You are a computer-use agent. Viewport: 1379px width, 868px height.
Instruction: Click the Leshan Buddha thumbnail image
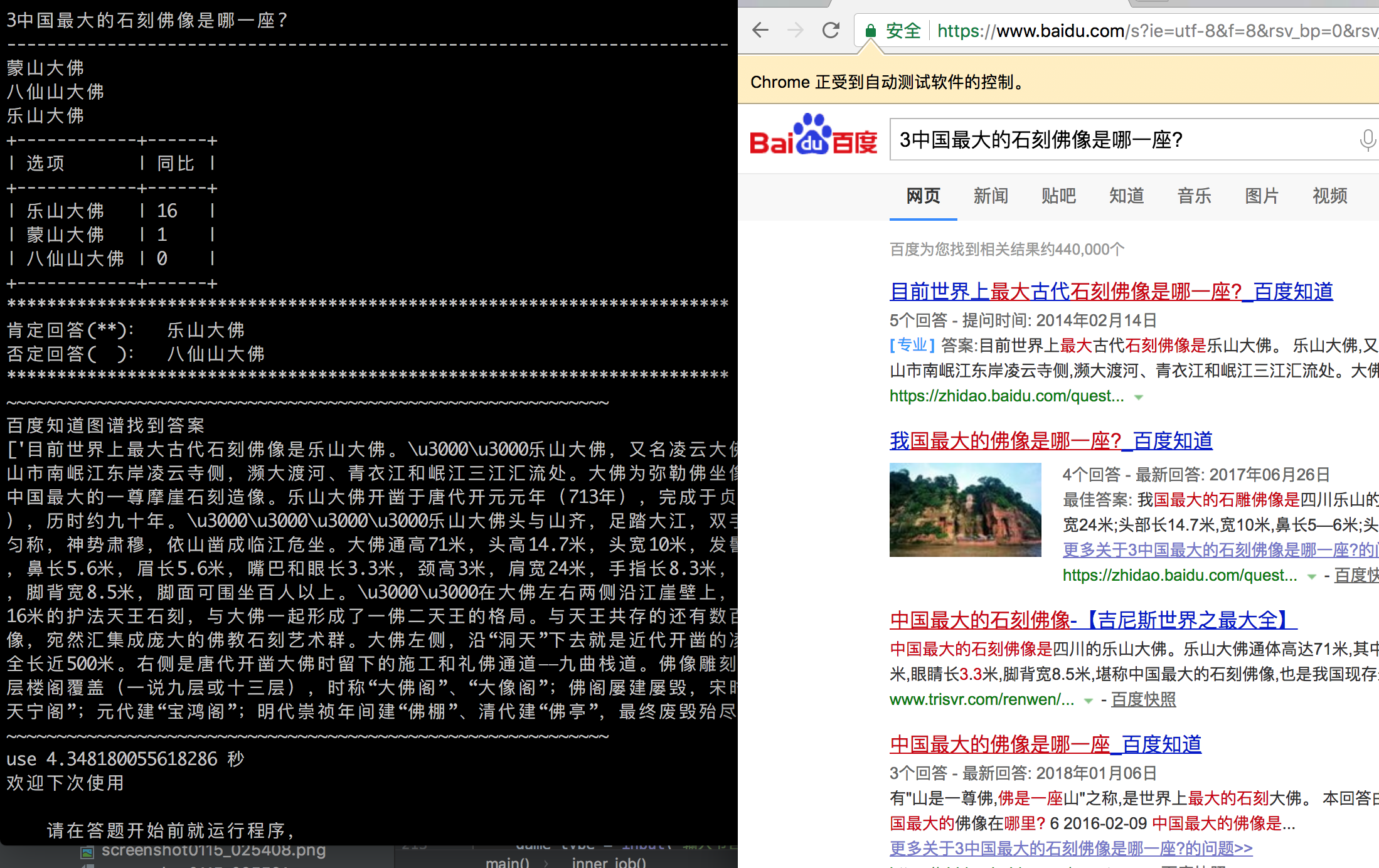click(965, 510)
